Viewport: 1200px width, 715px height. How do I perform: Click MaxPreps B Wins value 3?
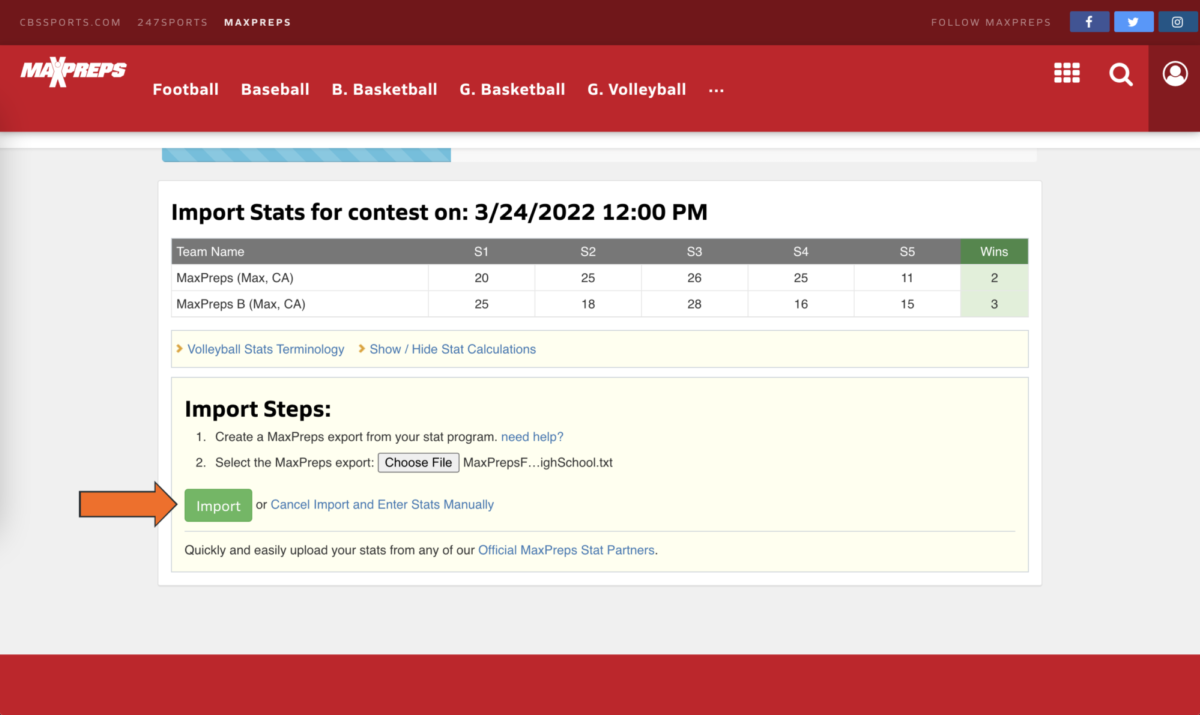[994, 304]
